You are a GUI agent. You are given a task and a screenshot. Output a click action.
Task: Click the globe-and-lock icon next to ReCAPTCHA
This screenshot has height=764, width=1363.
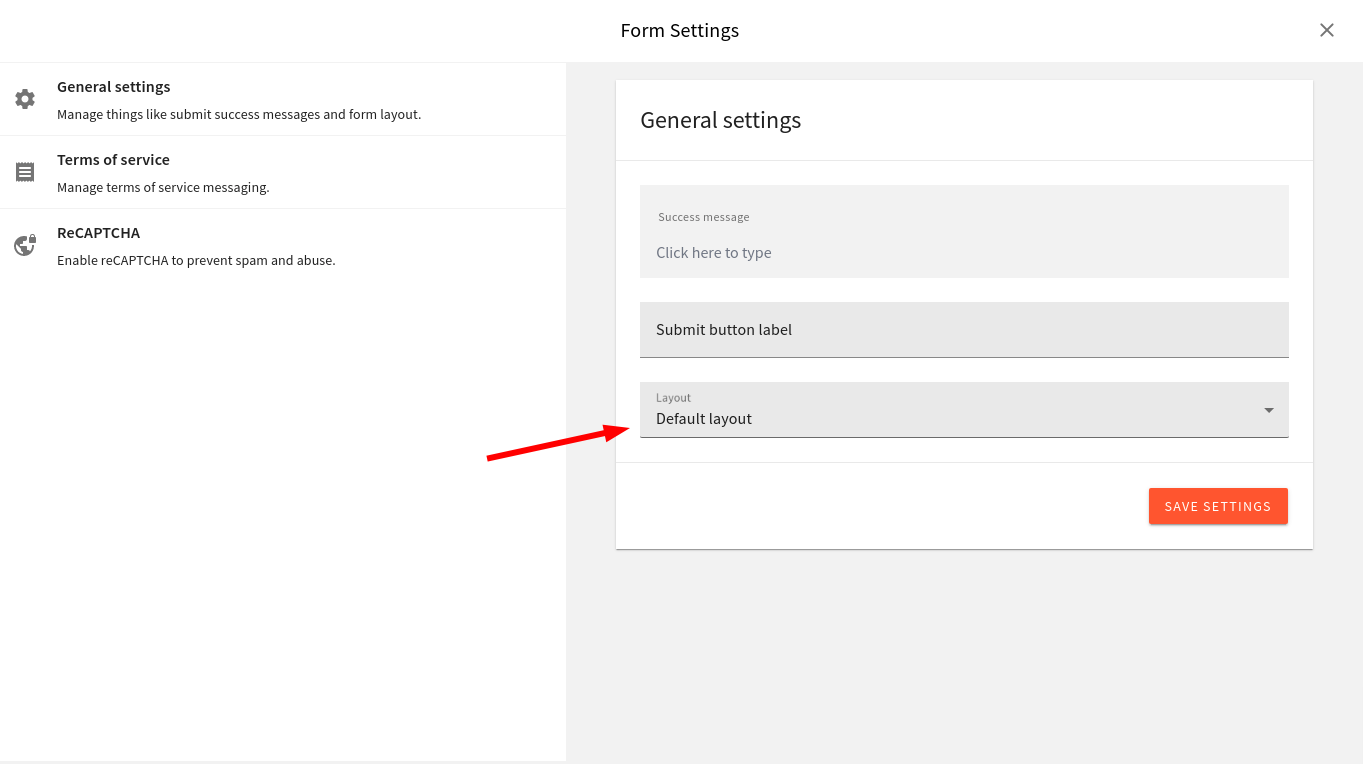point(25,244)
